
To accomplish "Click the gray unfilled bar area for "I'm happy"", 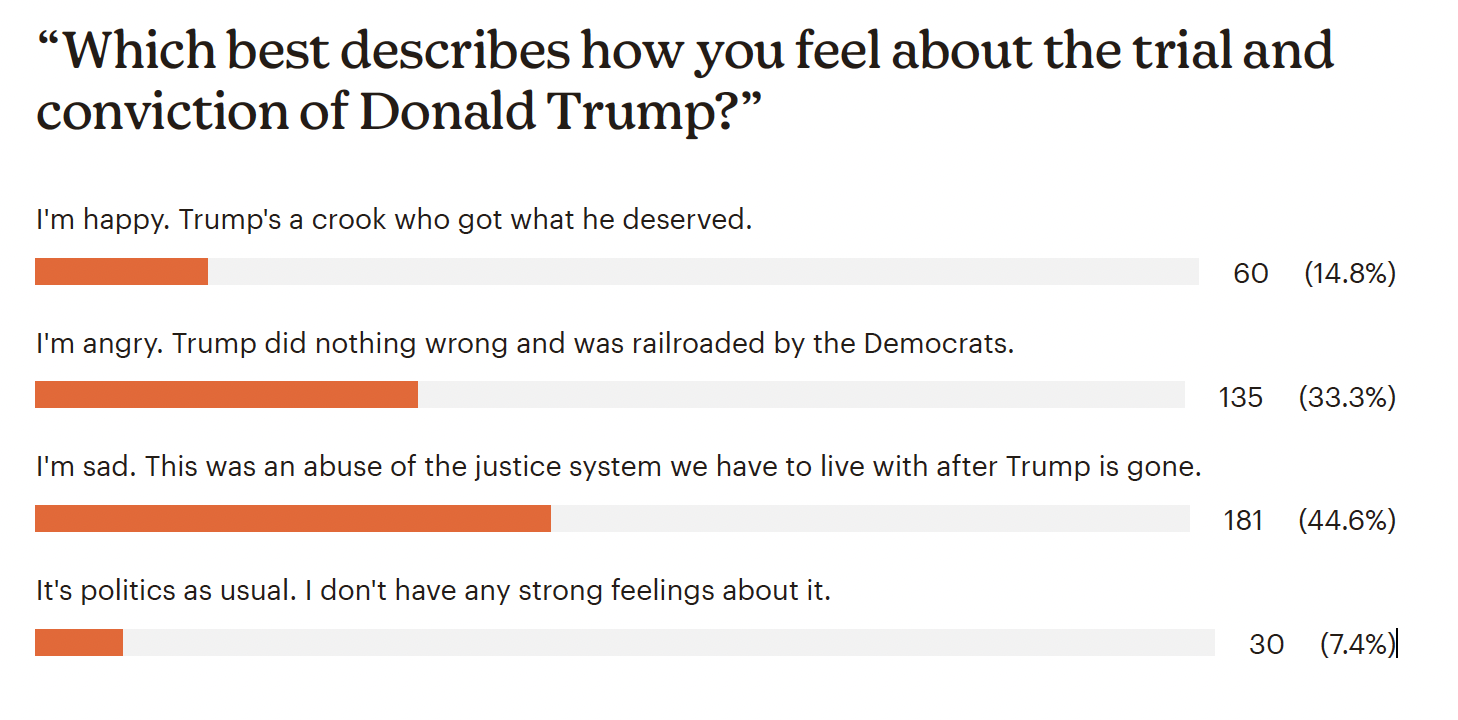I will [x=703, y=272].
